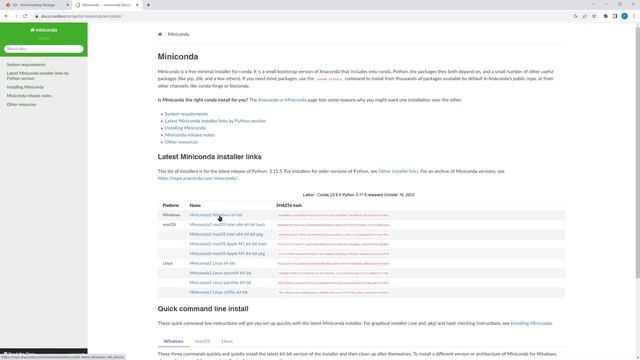Click the page vertical scrollbar

coord(637,153)
